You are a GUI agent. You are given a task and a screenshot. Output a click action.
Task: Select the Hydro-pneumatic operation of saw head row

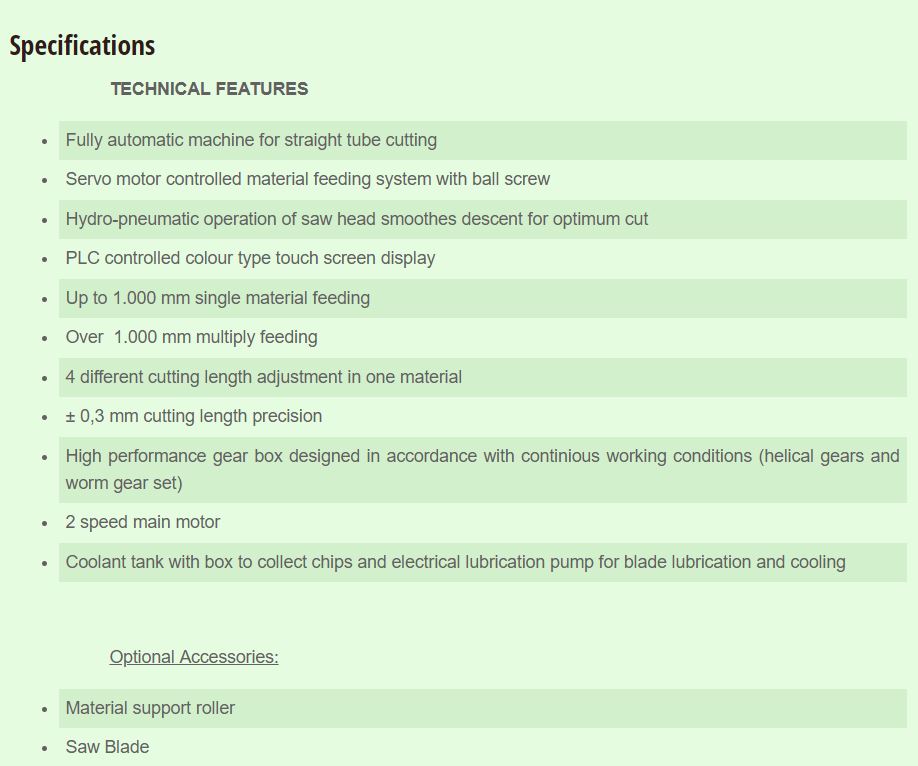[482, 219]
